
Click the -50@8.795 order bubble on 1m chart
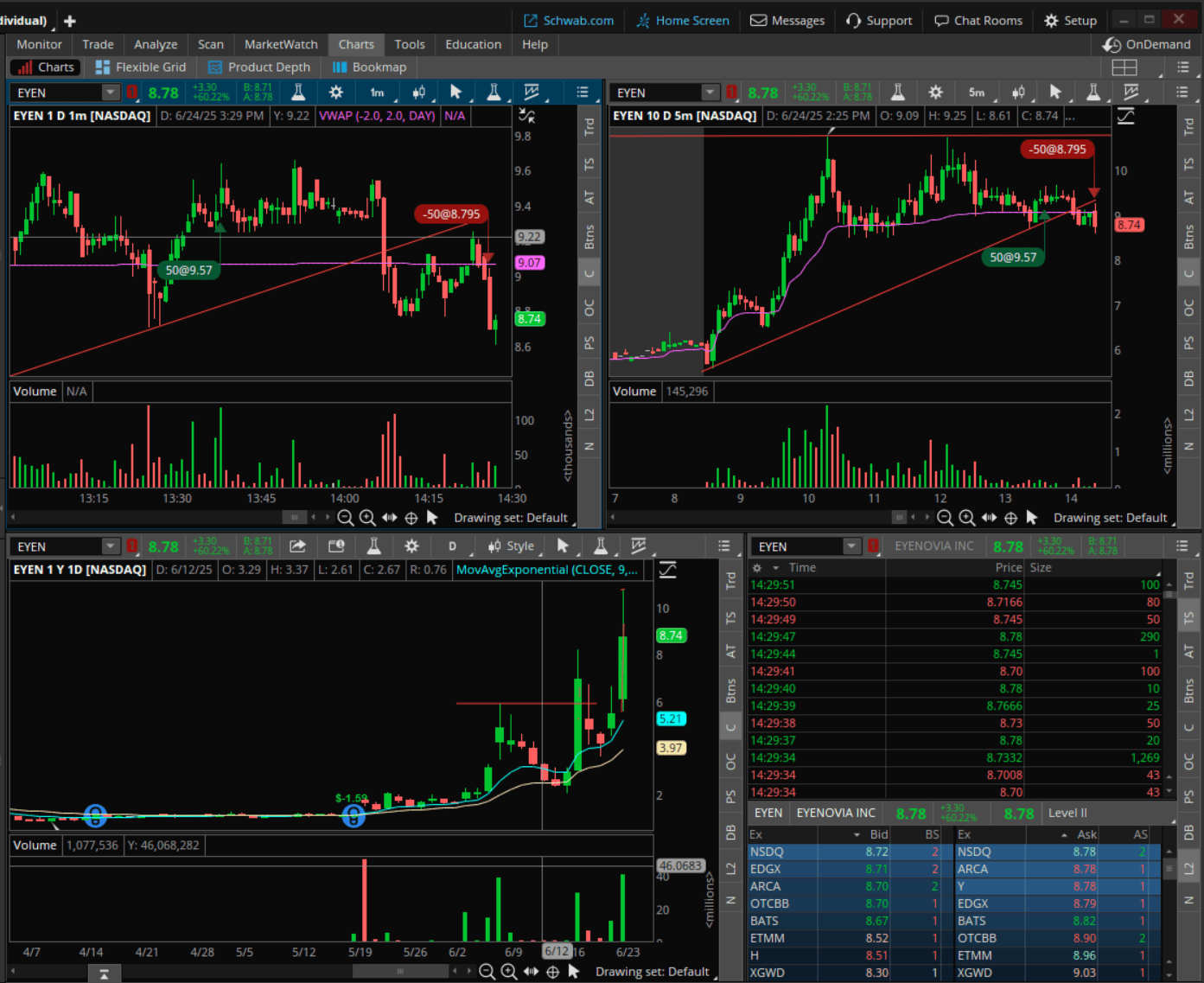pyautogui.click(x=451, y=214)
